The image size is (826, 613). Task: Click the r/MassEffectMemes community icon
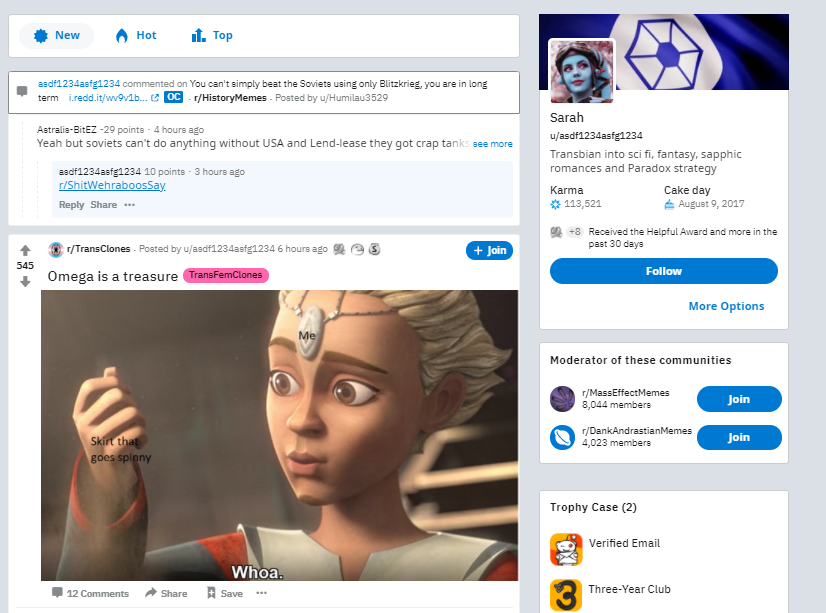tap(563, 399)
